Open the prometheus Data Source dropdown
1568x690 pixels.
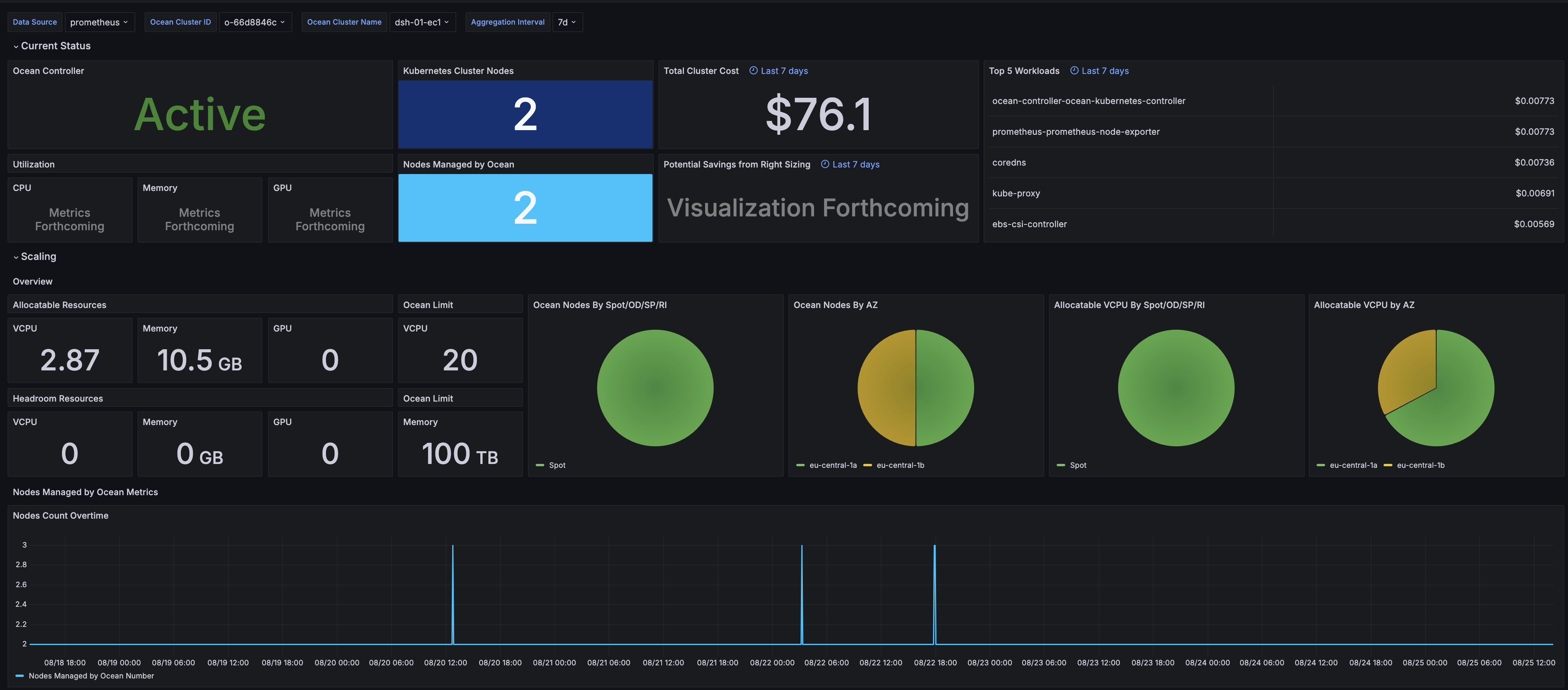(99, 22)
